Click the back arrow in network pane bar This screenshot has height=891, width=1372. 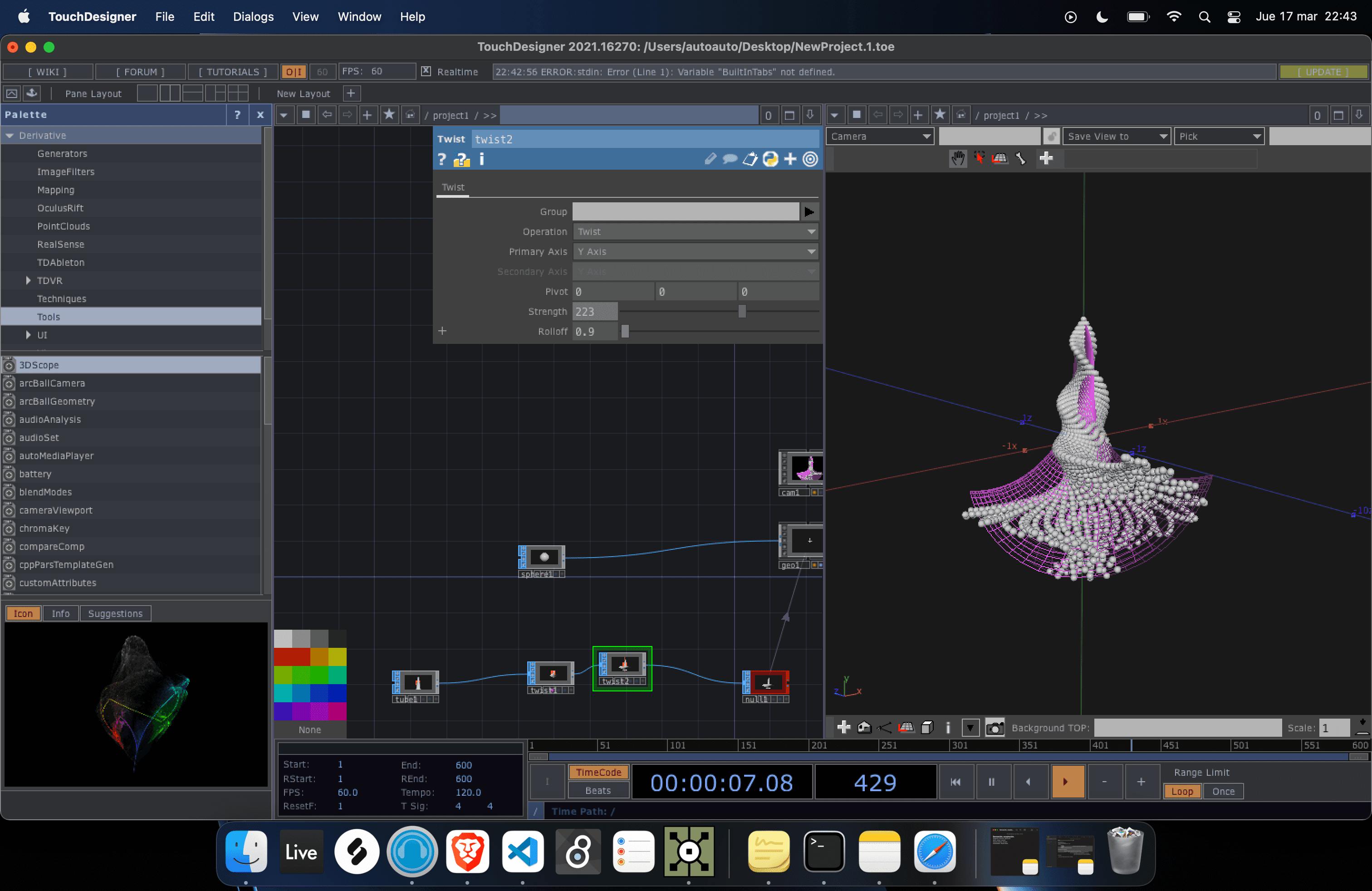coord(327,115)
